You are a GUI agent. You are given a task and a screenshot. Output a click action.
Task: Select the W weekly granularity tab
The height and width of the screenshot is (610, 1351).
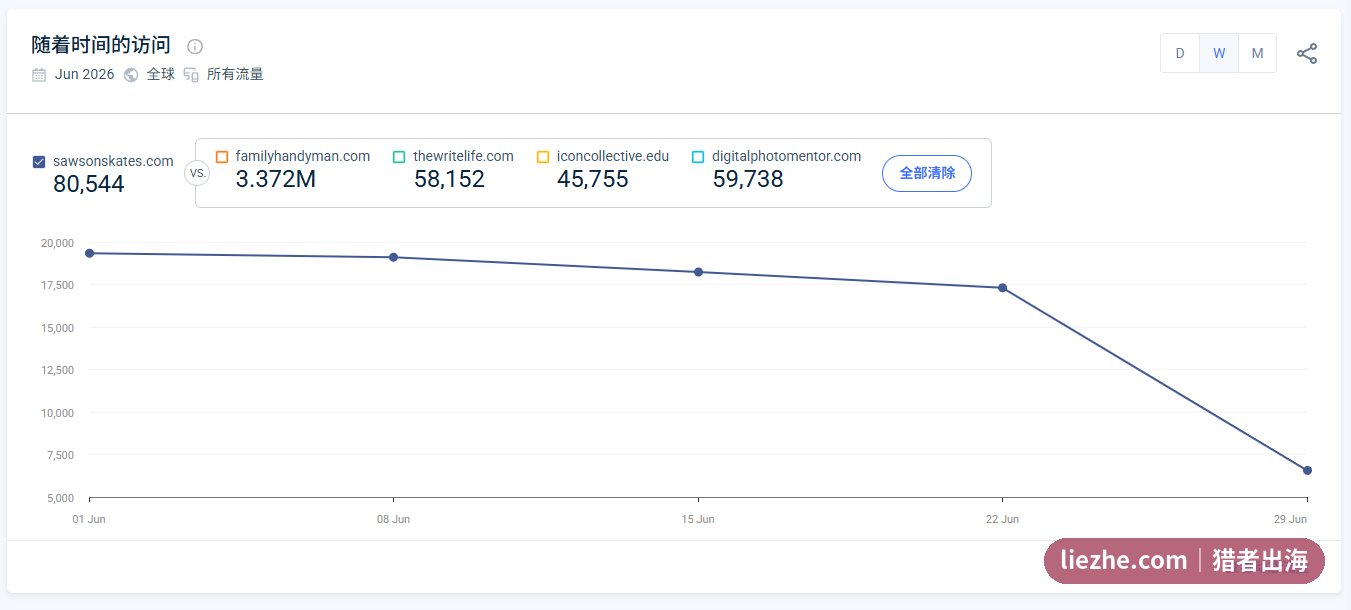1219,54
